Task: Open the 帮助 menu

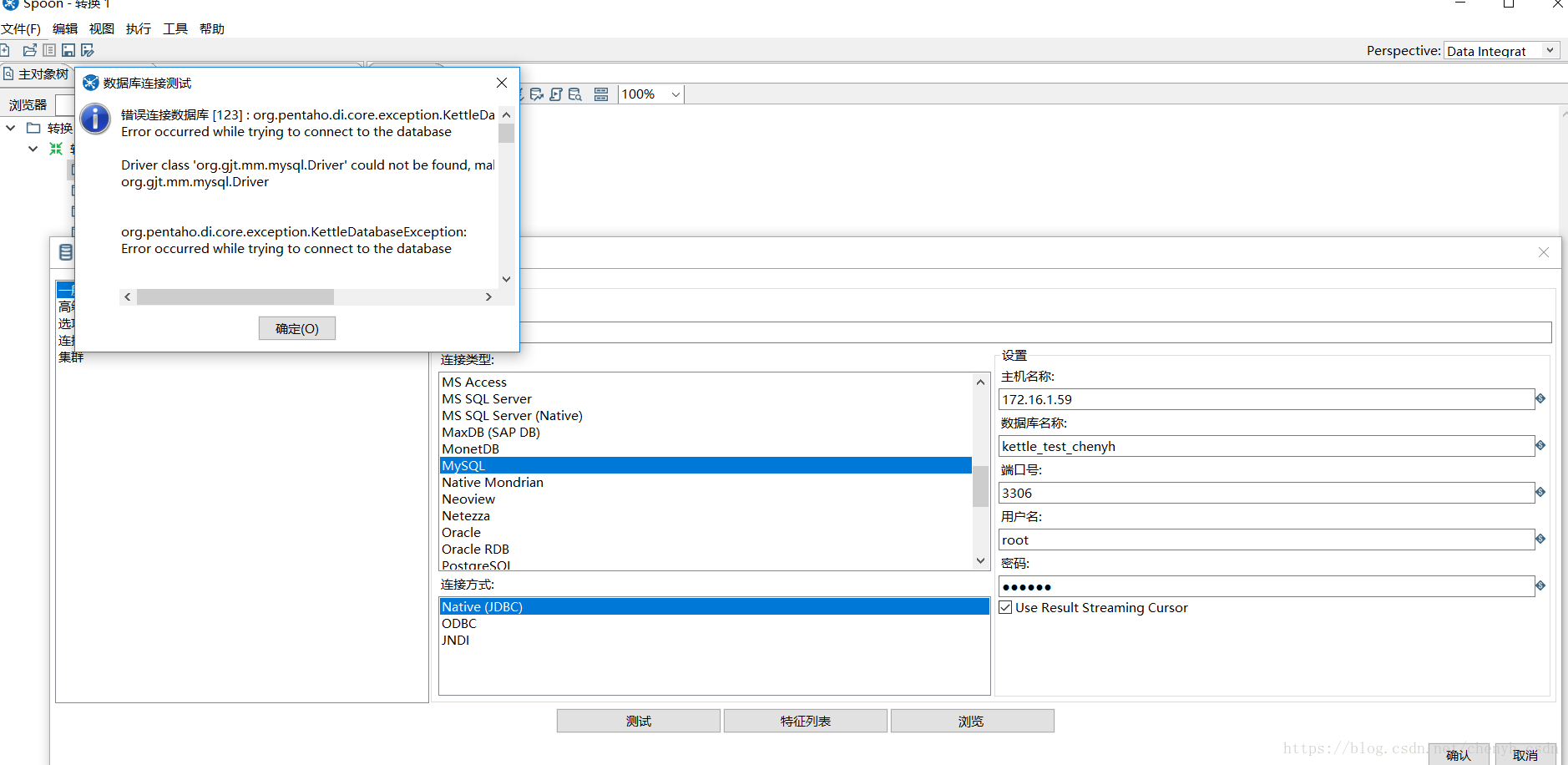Action: [212, 29]
